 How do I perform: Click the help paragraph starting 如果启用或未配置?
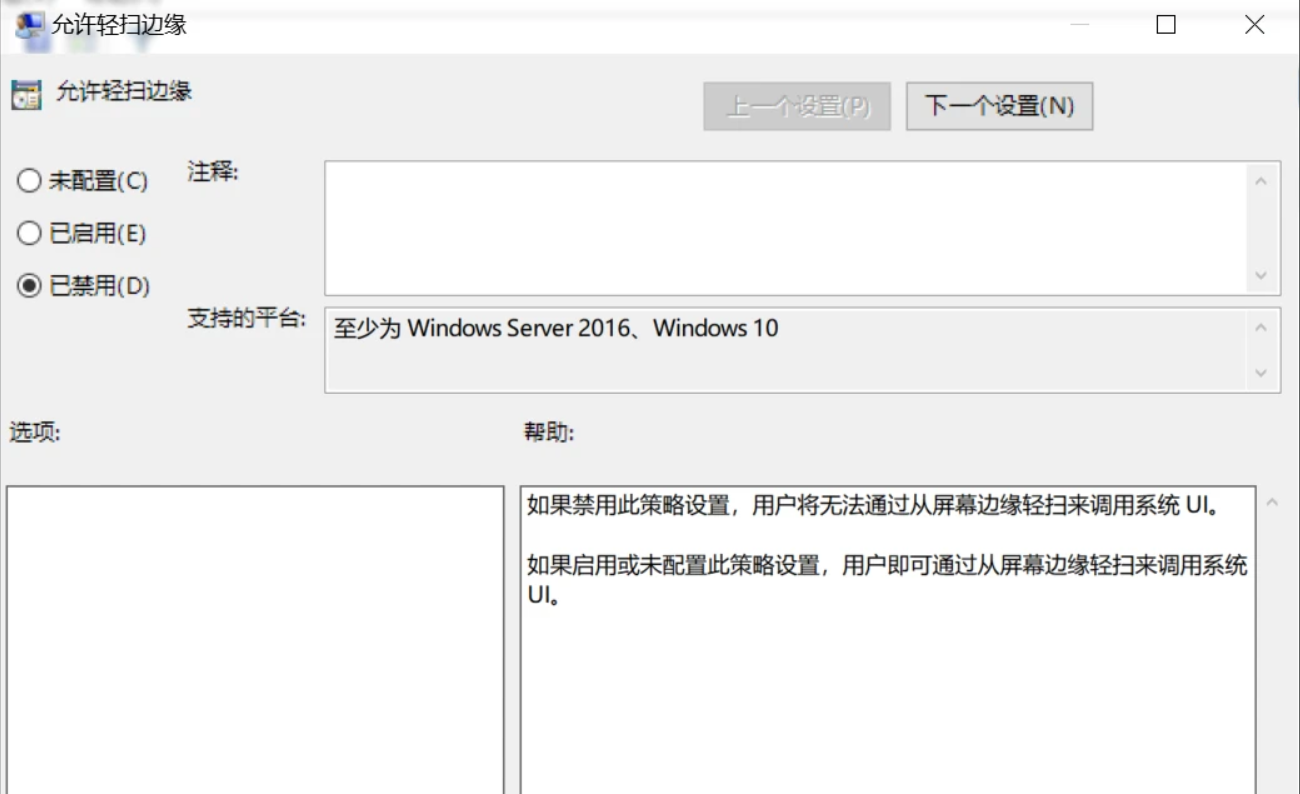pyautogui.click(x=887, y=581)
